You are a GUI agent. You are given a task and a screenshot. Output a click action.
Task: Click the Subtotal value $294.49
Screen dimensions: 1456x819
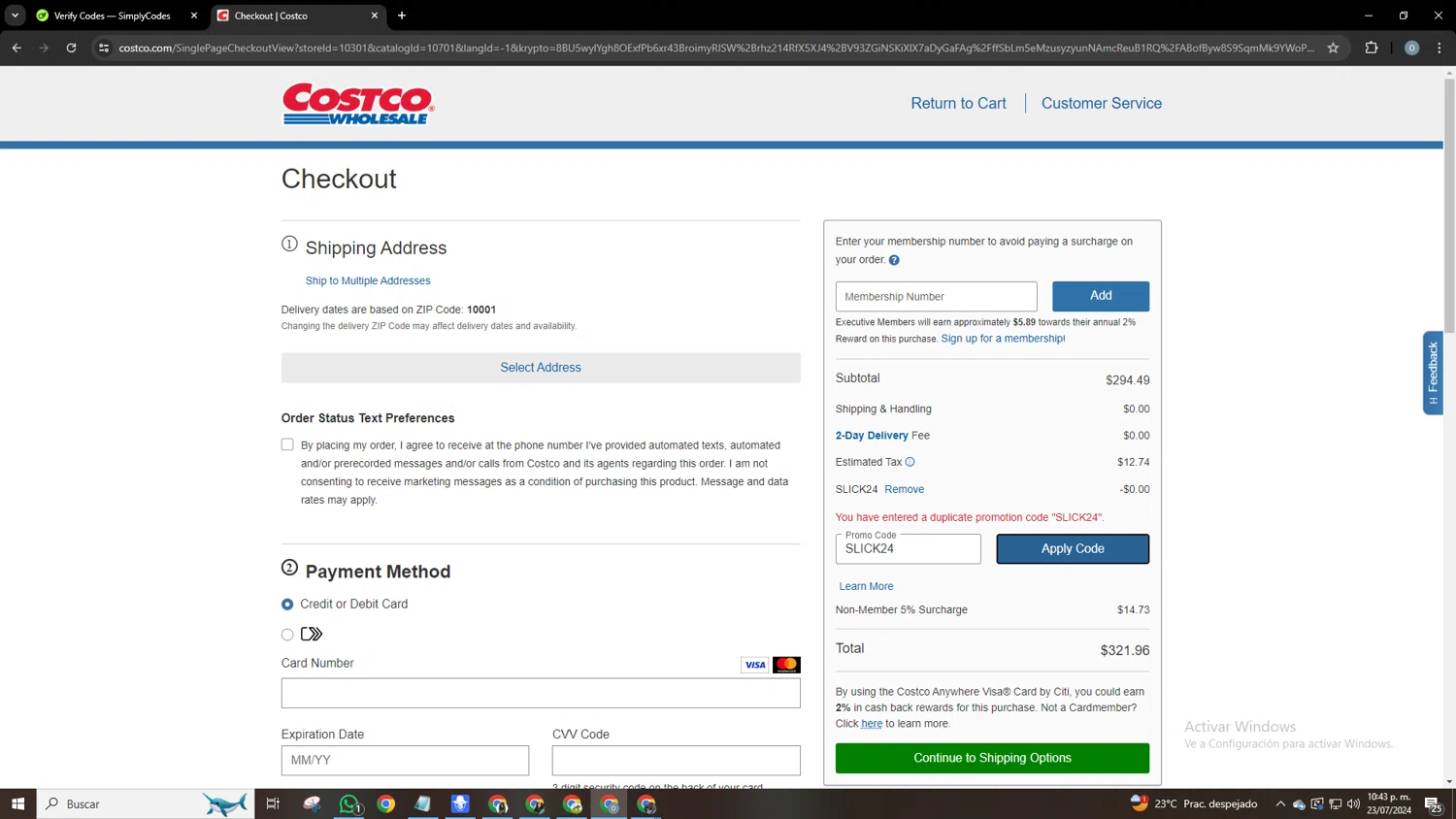click(1127, 379)
